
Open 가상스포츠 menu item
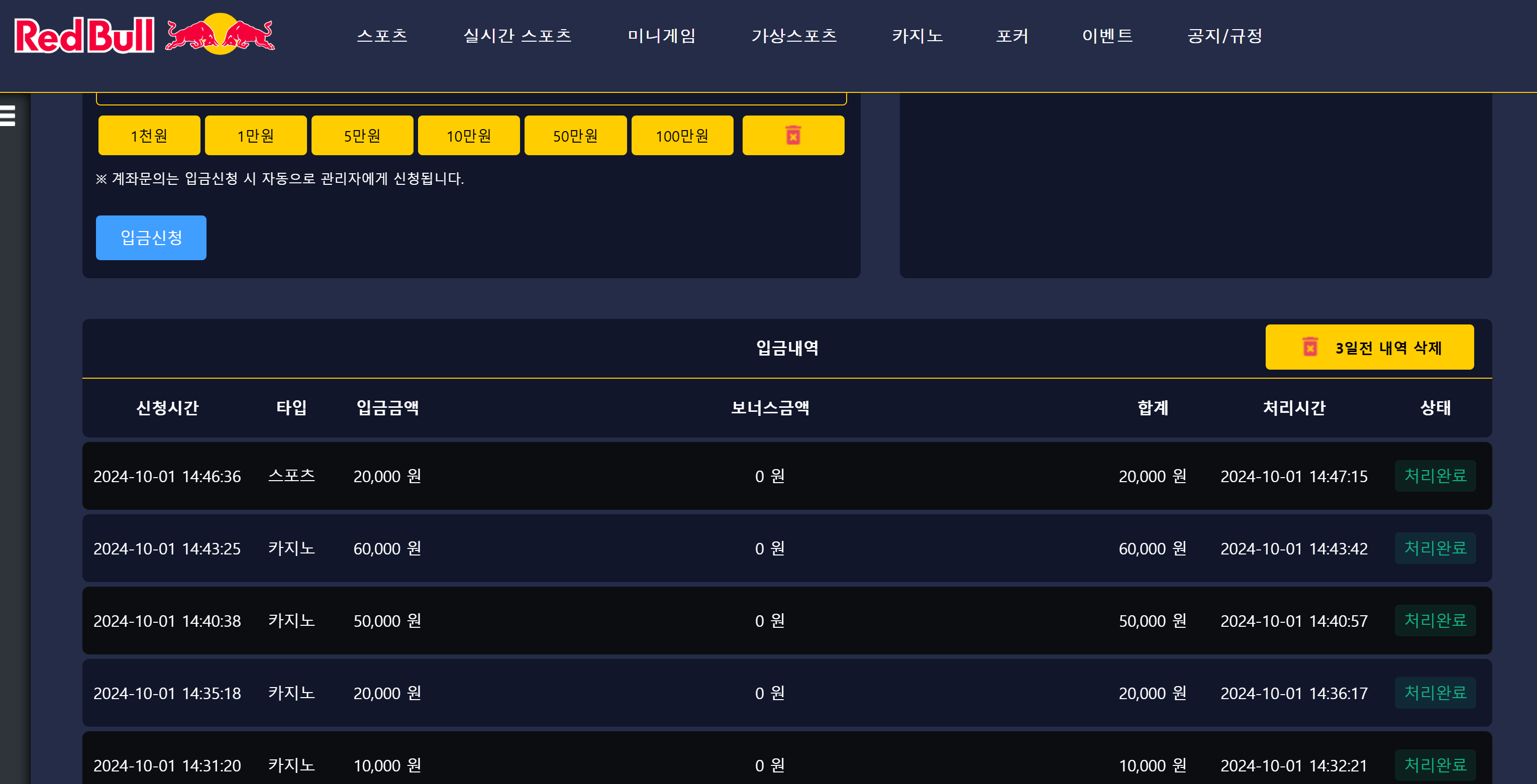click(x=793, y=36)
